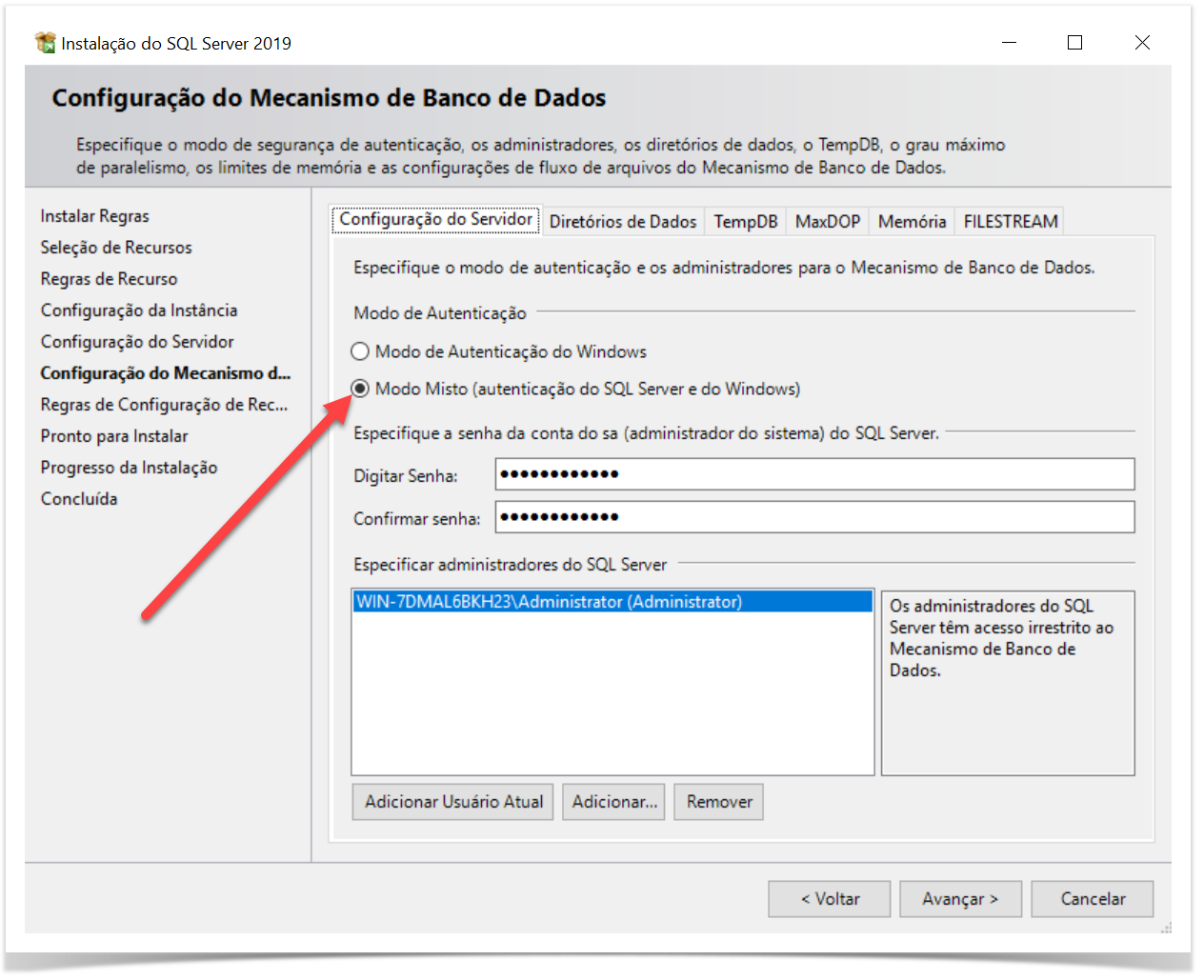Open the Memória tab
Image resolution: width=1204 pixels, height=980 pixels.
pos(912,221)
